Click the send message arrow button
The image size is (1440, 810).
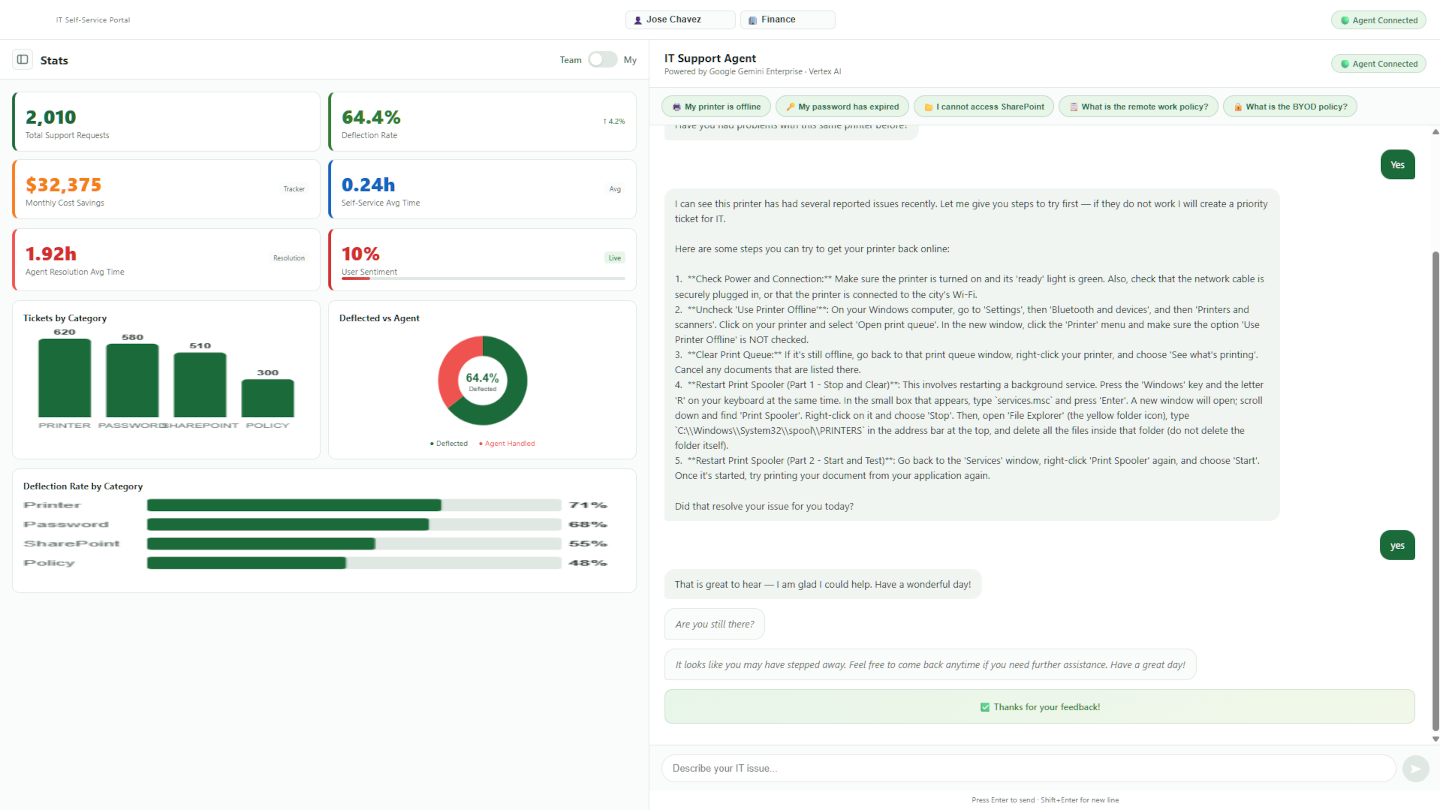(1415, 768)
